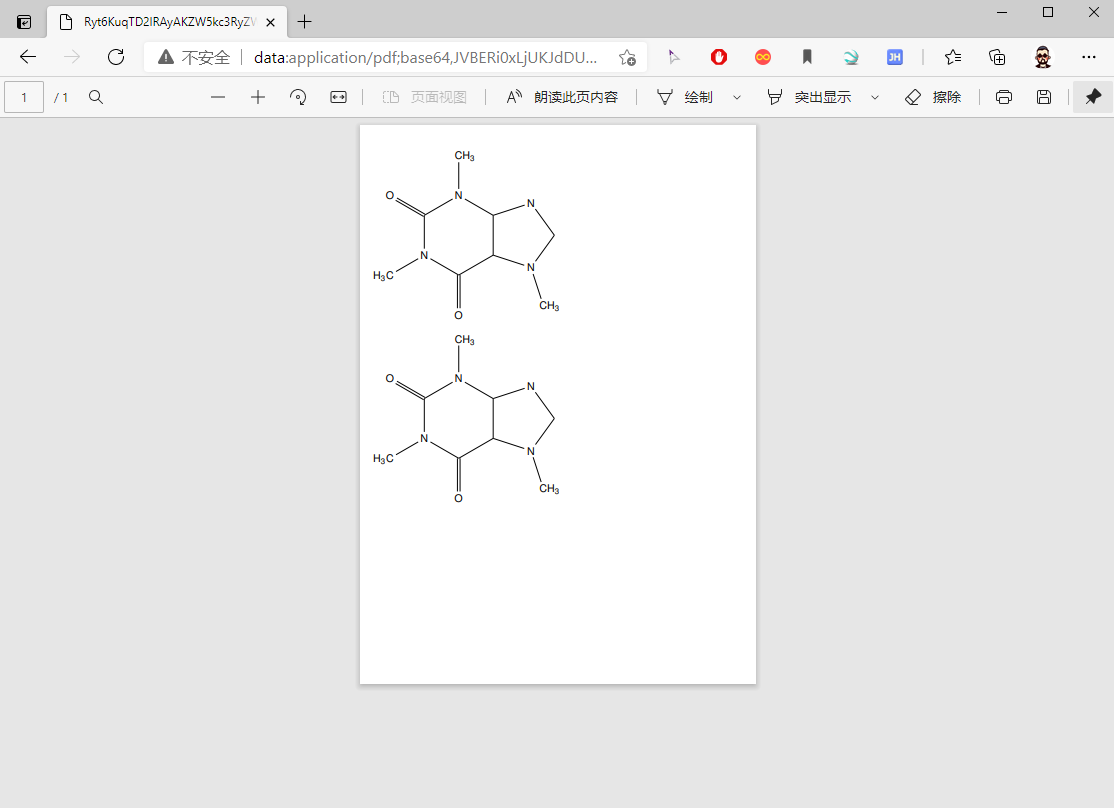The width and height of the screenshot is (1114, 808).
Task: Search within the PDF document
Action: pyautogui.click(x=96, y=97)
